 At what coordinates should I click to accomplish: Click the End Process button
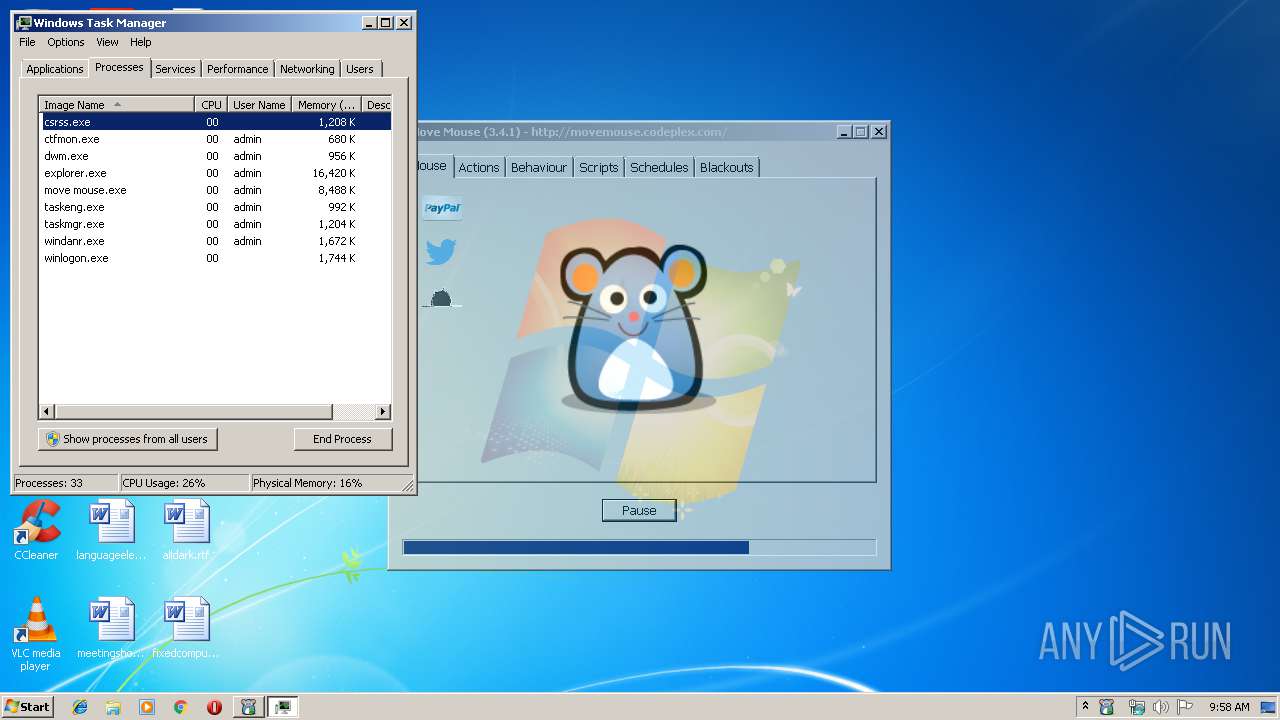tap(343, 439)
